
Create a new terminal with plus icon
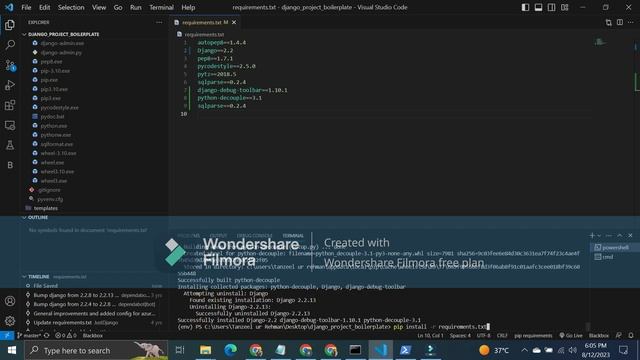click(x=592, y=236)
